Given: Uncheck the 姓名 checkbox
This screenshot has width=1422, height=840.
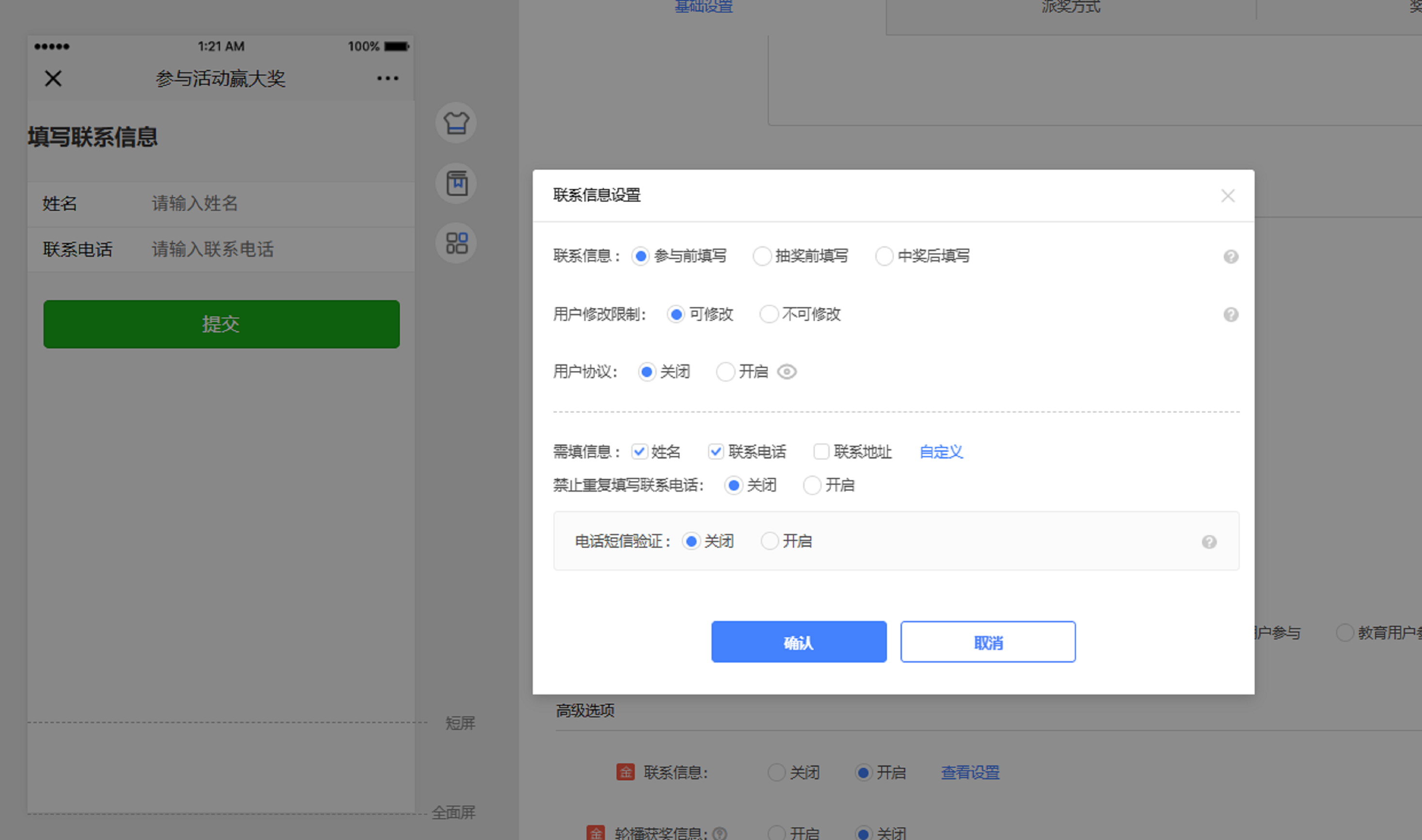Looking at the screenshot, I should [639, 452].
